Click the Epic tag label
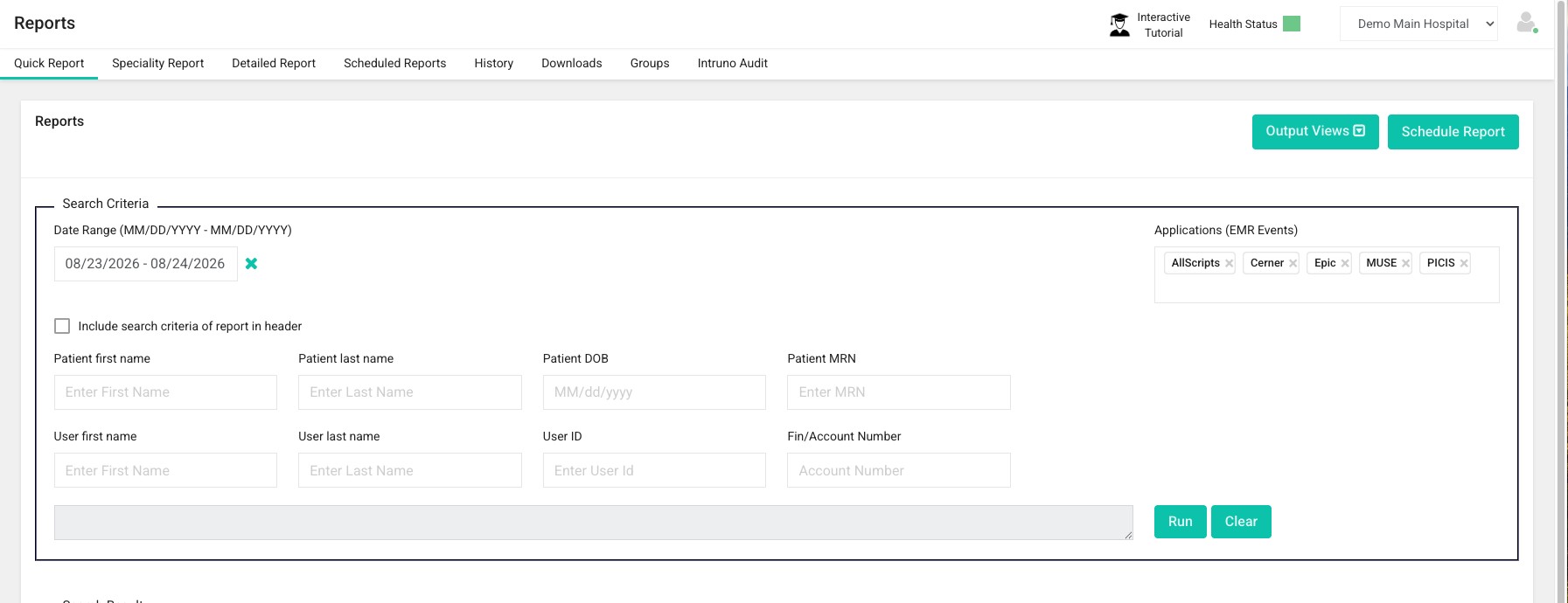1568x603 pixels. click(x=1325, y=263)
